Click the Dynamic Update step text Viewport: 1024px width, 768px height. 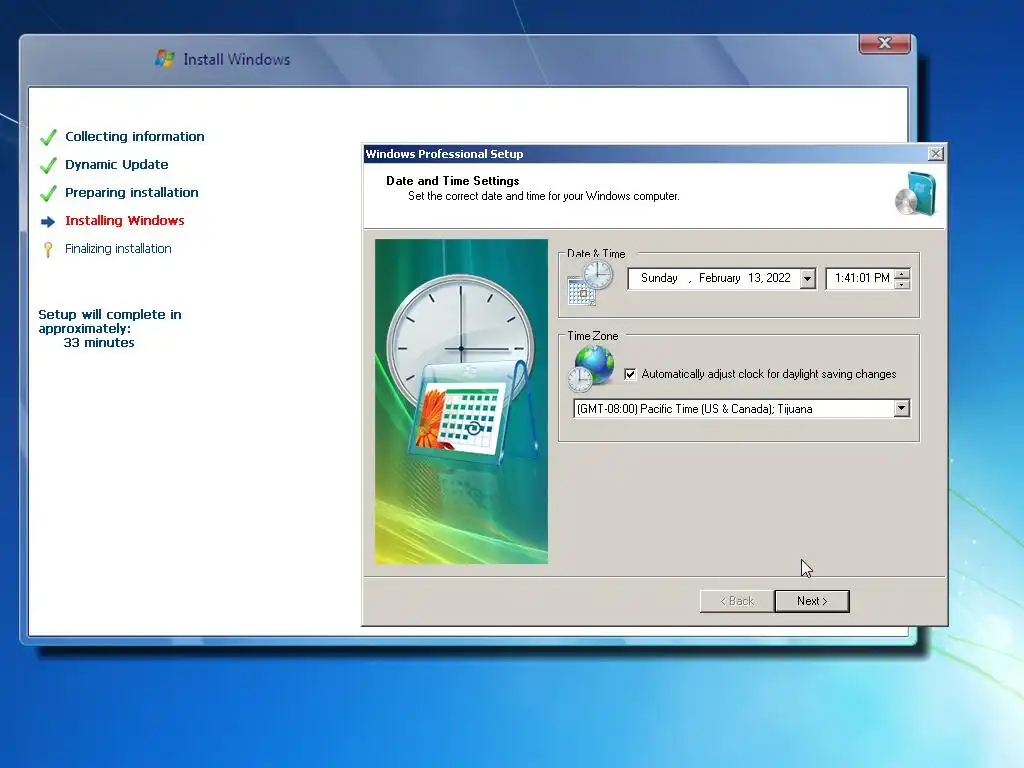pyautogui.click(x=116, y=165)
